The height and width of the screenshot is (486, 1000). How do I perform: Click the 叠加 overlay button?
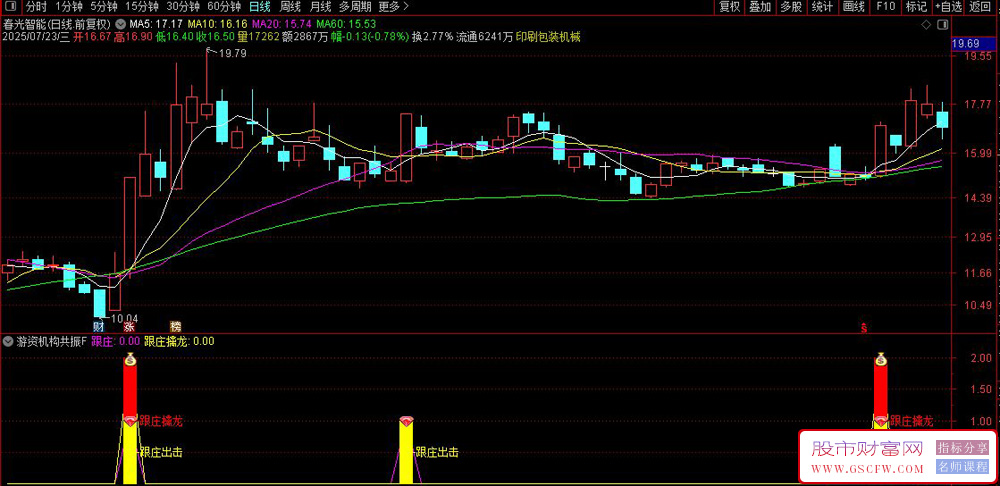click(760, 7)
